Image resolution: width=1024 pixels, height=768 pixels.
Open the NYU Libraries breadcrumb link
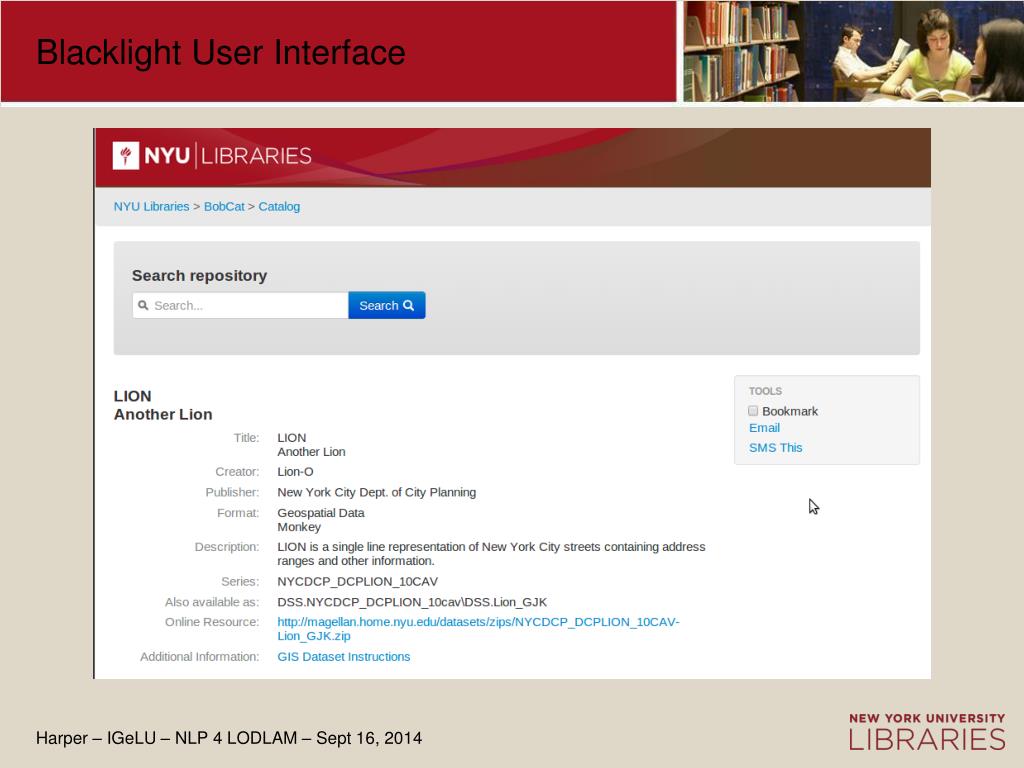tap(152, 206)
